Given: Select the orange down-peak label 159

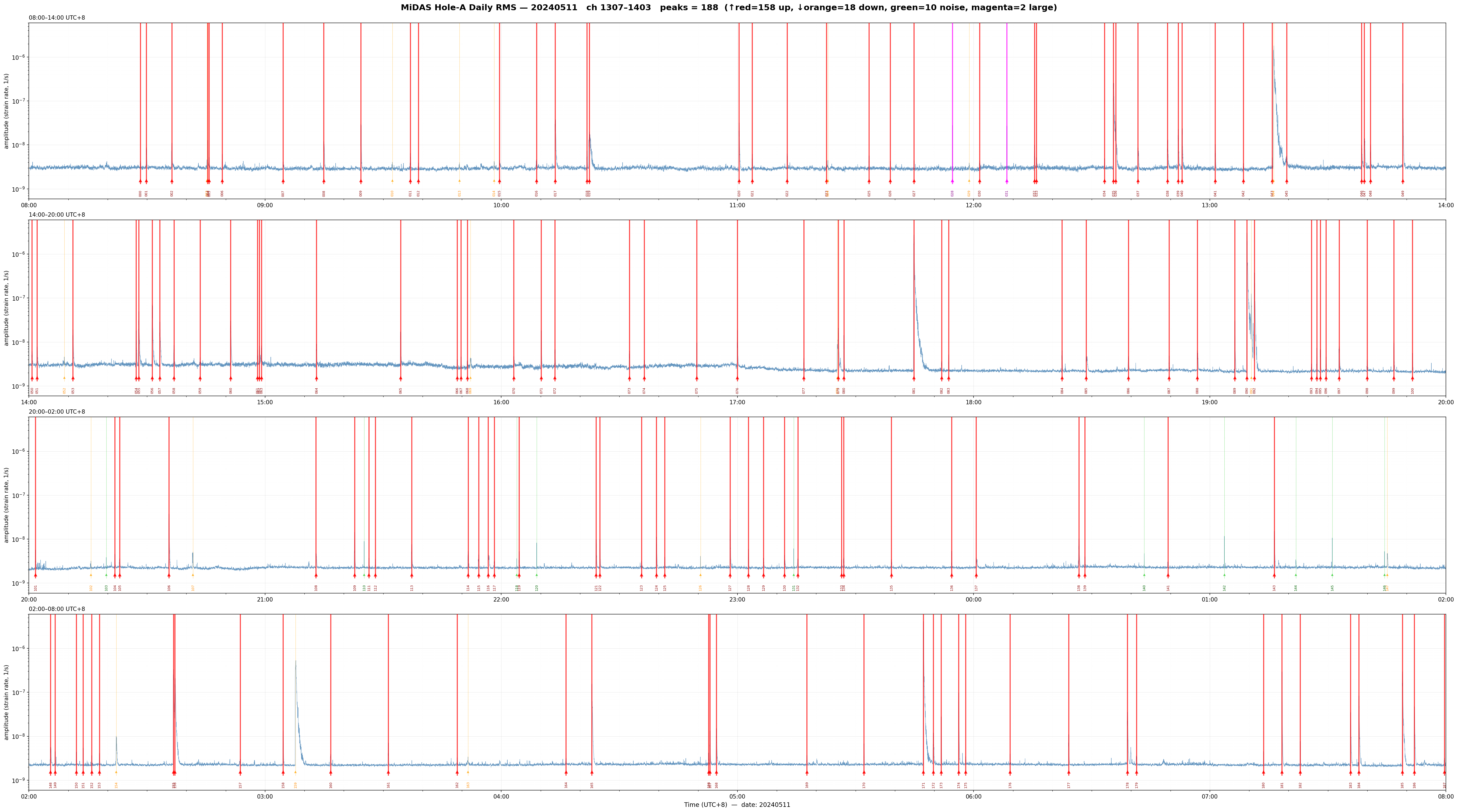Looking at the screenshot, I should (x=296, y=785).
